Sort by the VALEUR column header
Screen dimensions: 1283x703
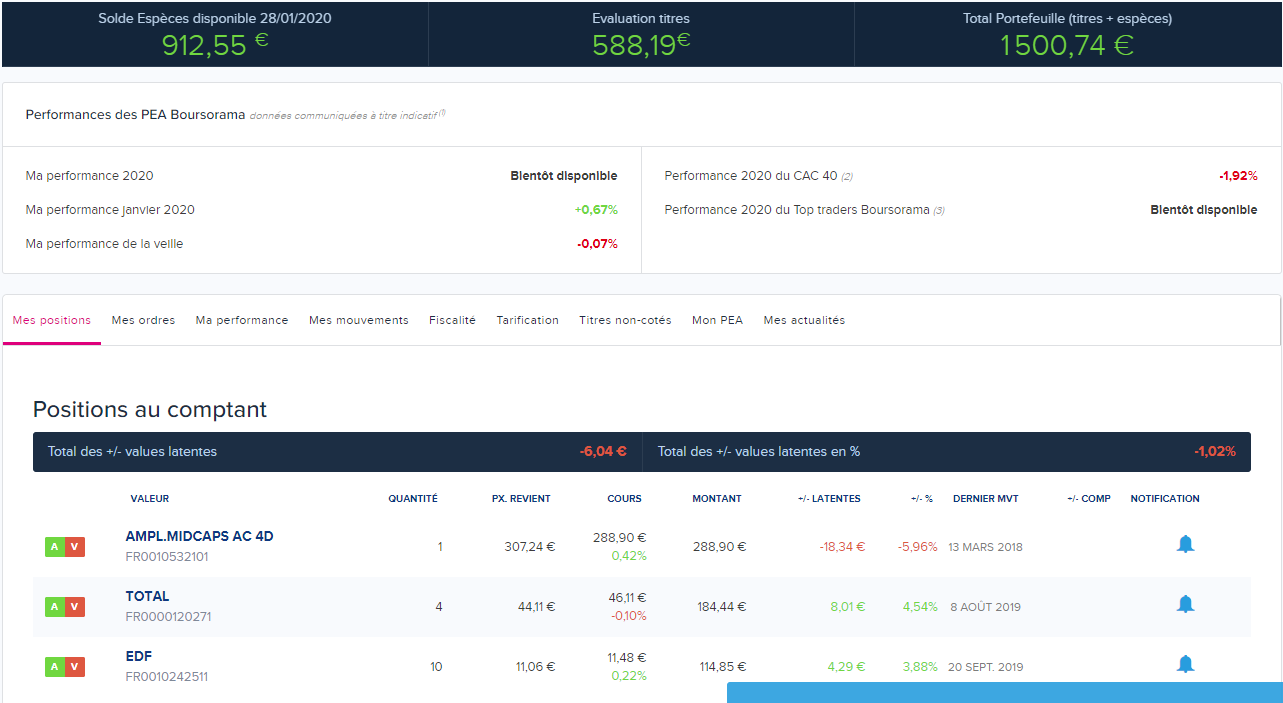[x=149, y=498]
